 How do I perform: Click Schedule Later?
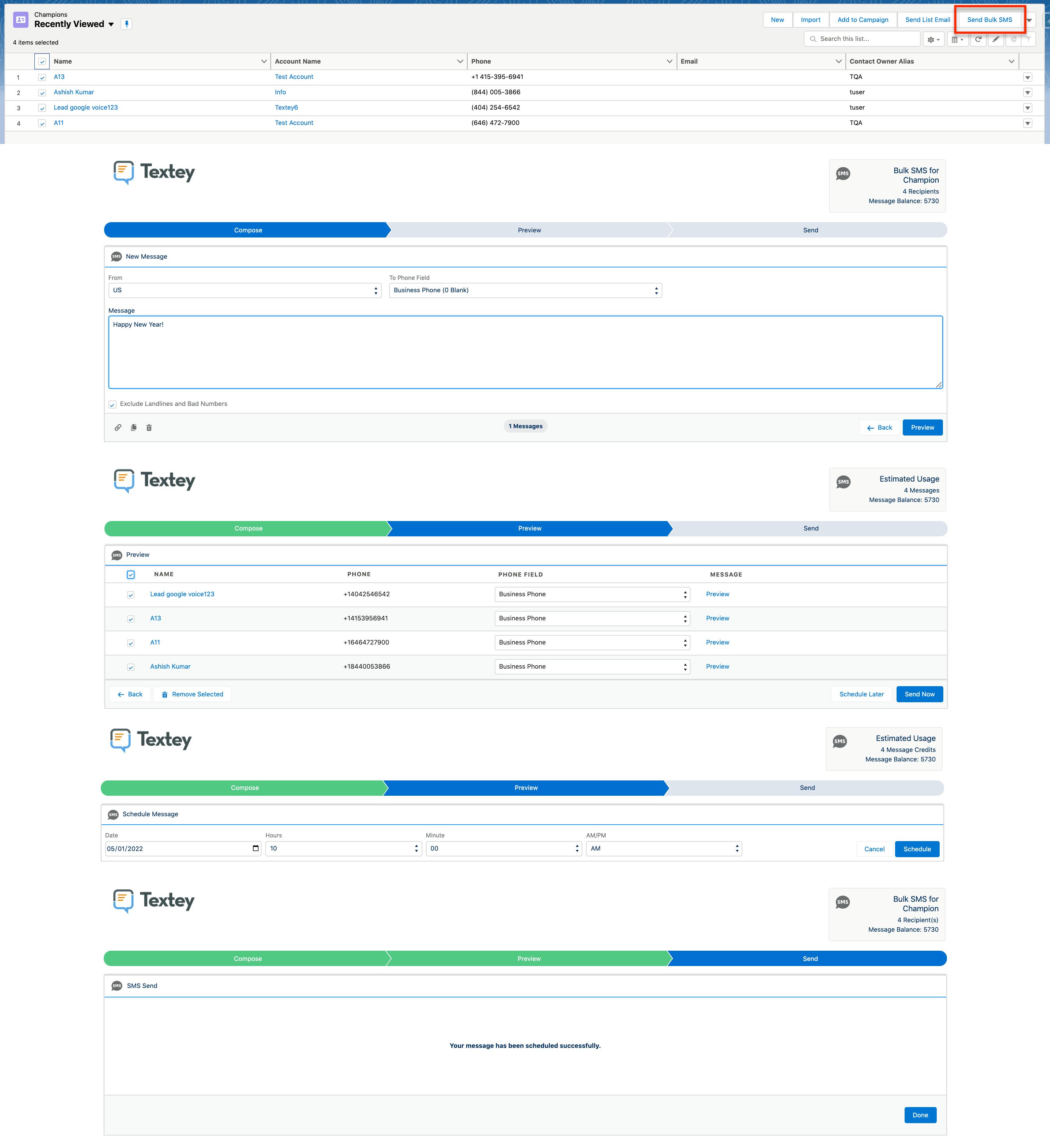(x=861, y=694)
